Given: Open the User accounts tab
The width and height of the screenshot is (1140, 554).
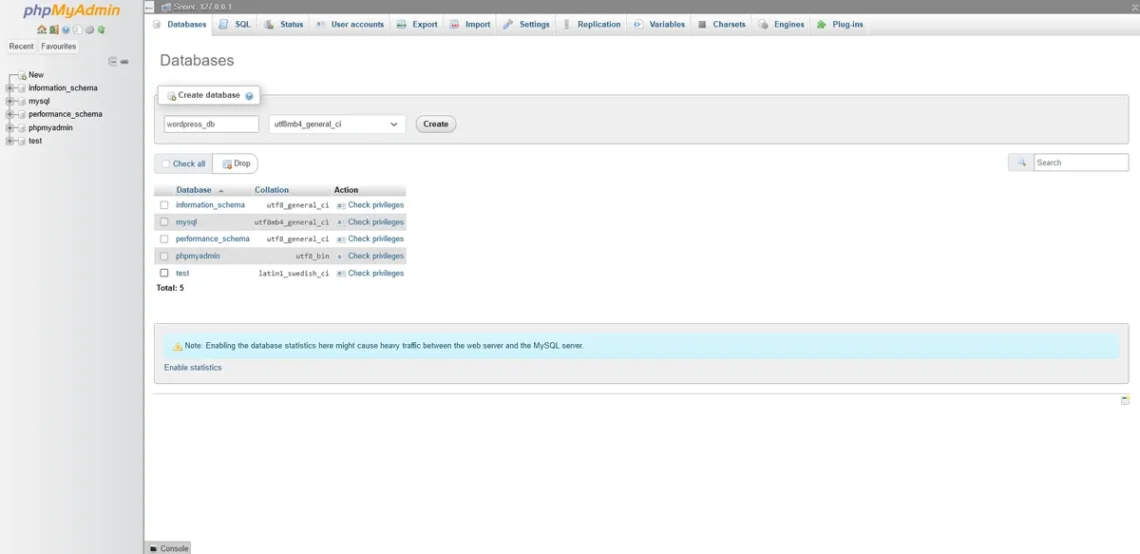Looking at the screenshot, I should click(x=350, y=25).
